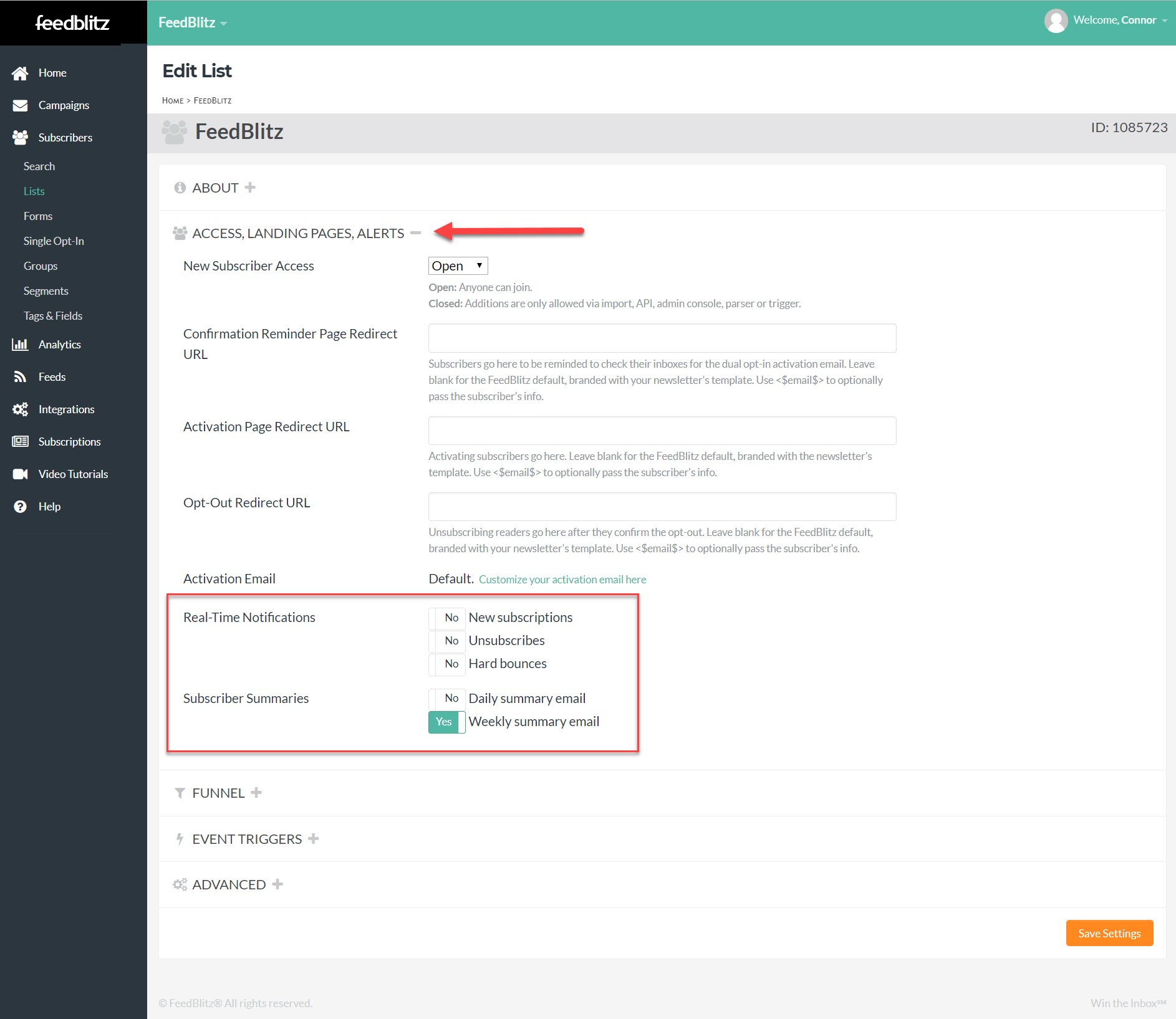
Task: Click the Campaigns label in sidebar
Action: pos(64,105)
